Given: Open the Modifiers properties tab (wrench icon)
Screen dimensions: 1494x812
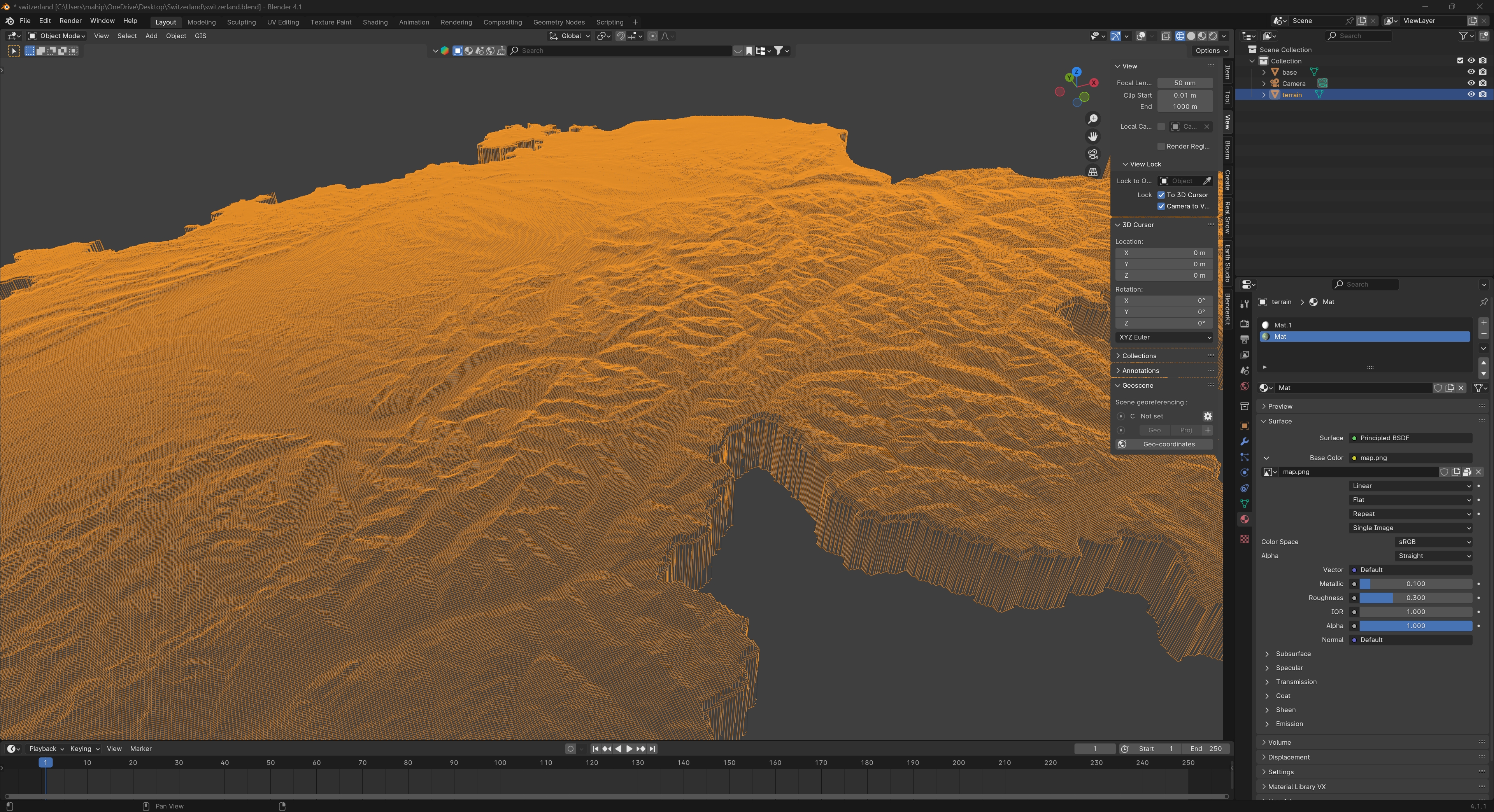Looking at the screenshot, I should pos(1244,442).
